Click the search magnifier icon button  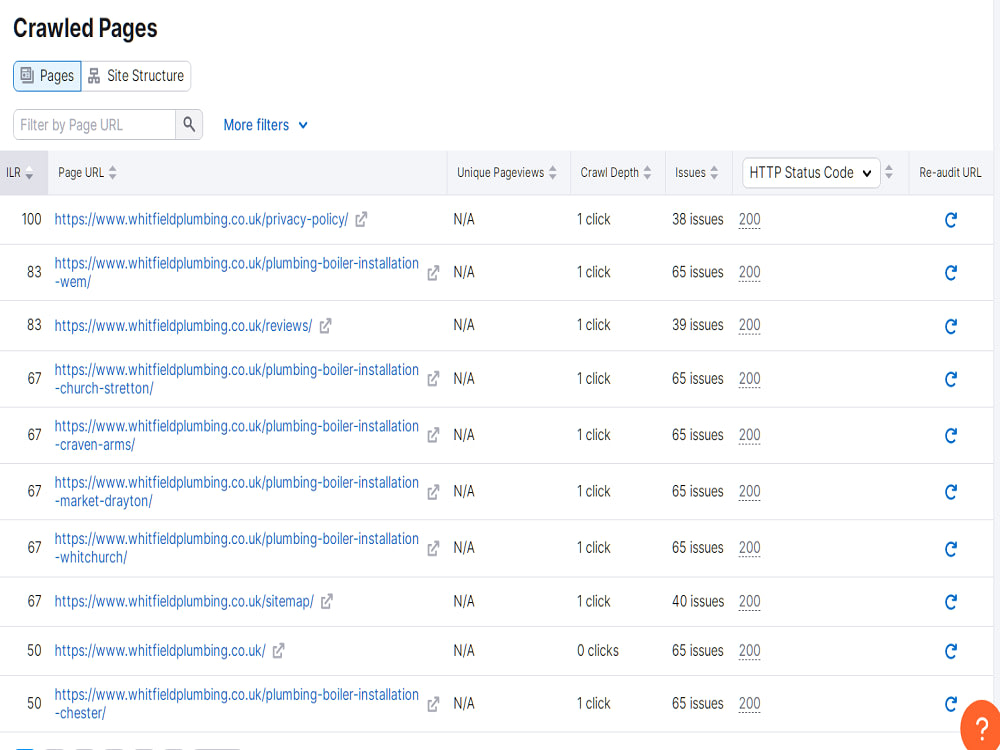[x=189, y=124]
